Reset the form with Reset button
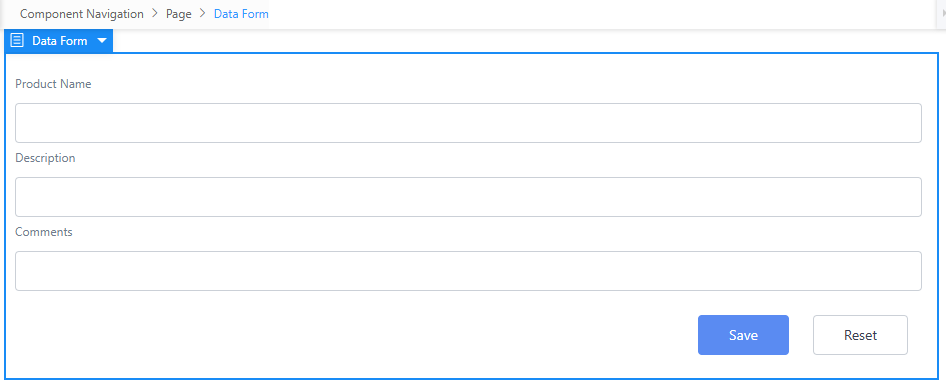946x388 pixels. coord(860,335)
